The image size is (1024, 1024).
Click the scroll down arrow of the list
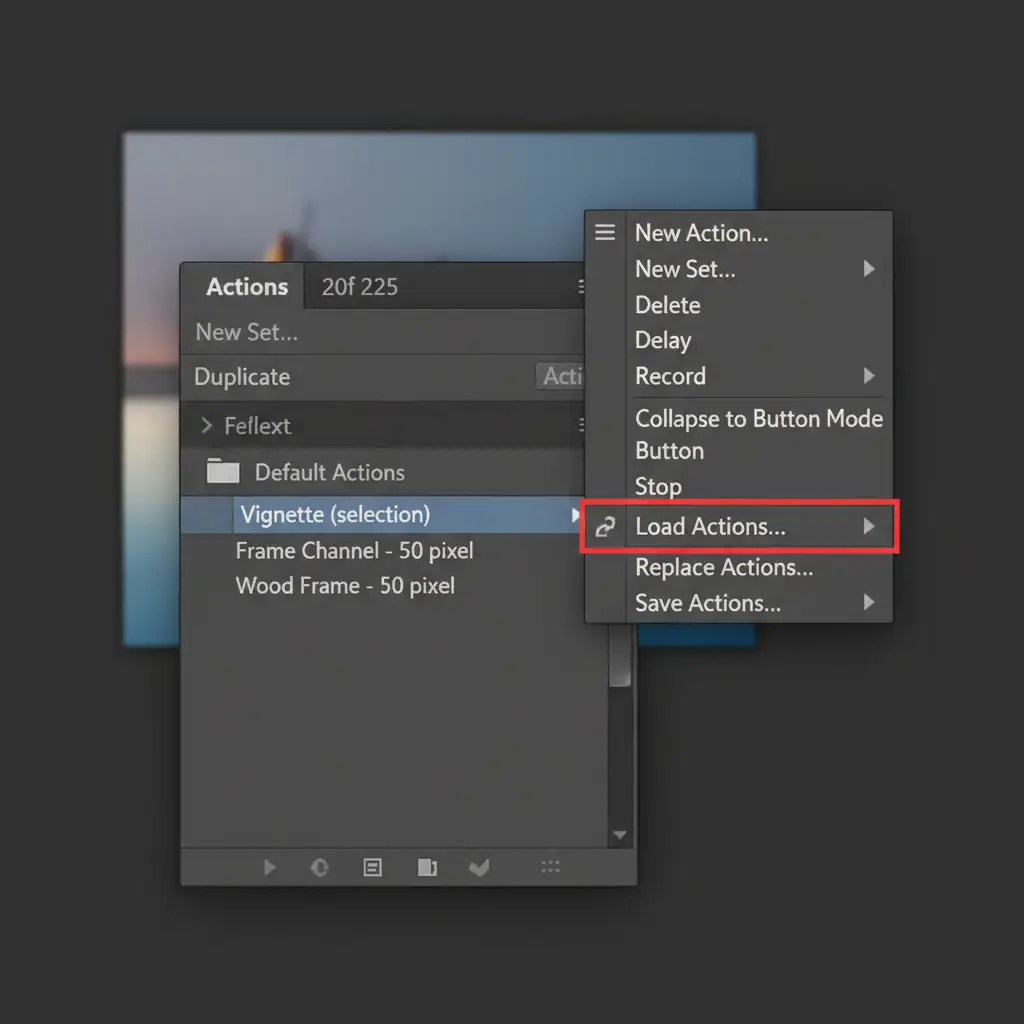[620, 835]
